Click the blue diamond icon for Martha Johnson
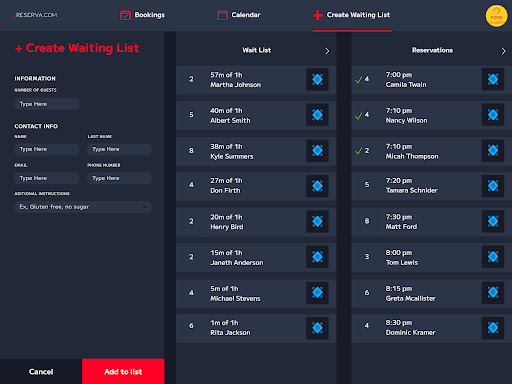 [x=317, y=79]
